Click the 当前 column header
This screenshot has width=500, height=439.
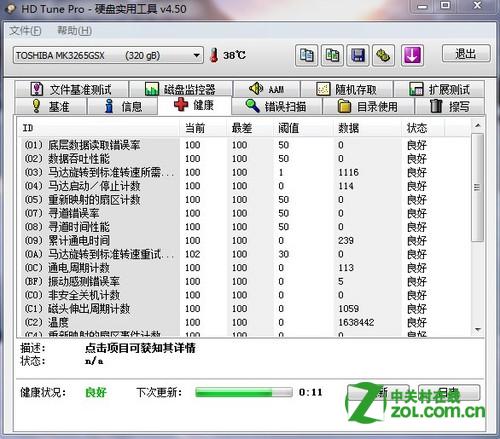point(204,128)
